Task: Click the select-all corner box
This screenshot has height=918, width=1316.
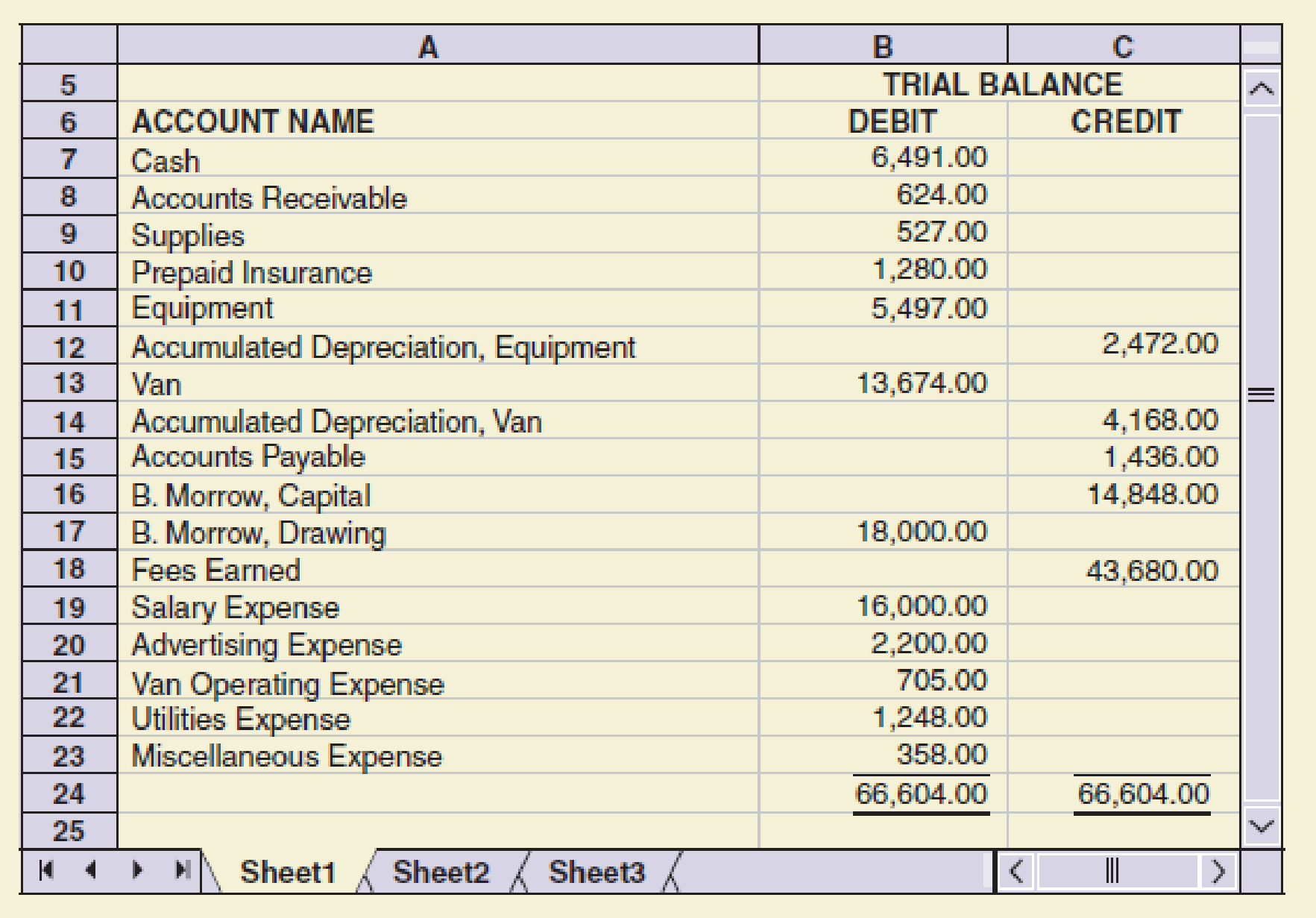Action: click(69, 45)
